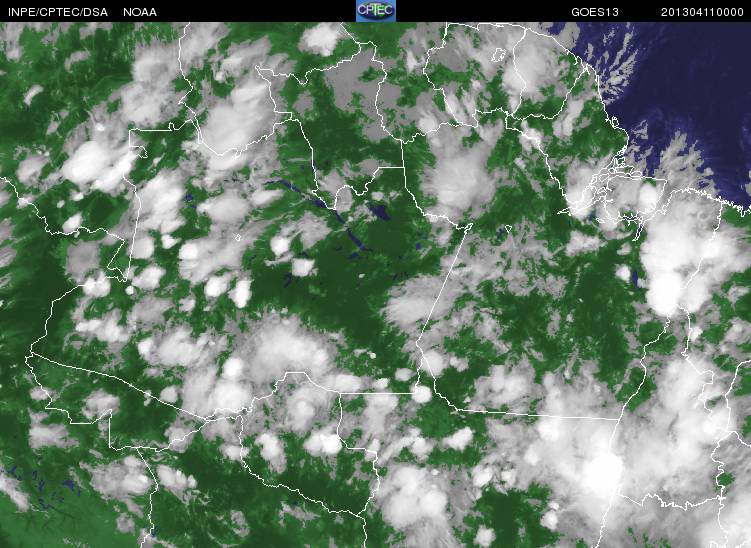Click the NOAA label in the header

[140, 12]
